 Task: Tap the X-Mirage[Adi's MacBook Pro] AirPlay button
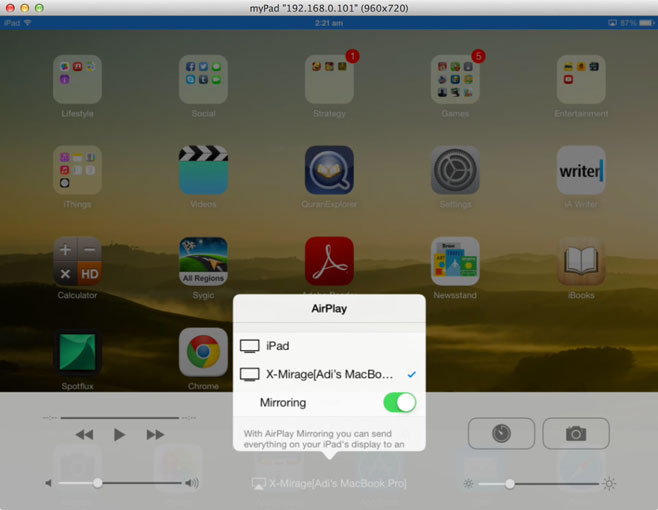329,484
